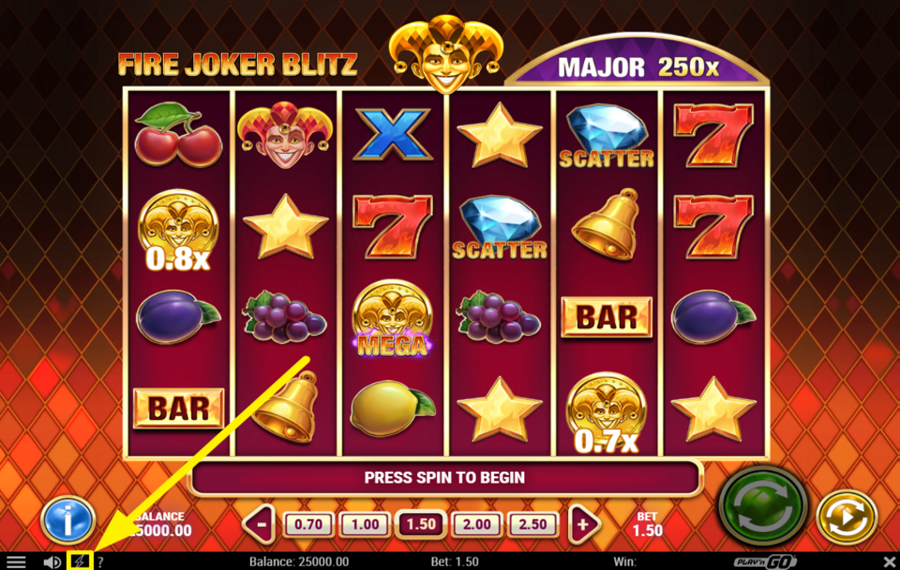Increase bet with the plus arrow
Viewport: 900px width, 570px height.
click(x=584, y=524)
